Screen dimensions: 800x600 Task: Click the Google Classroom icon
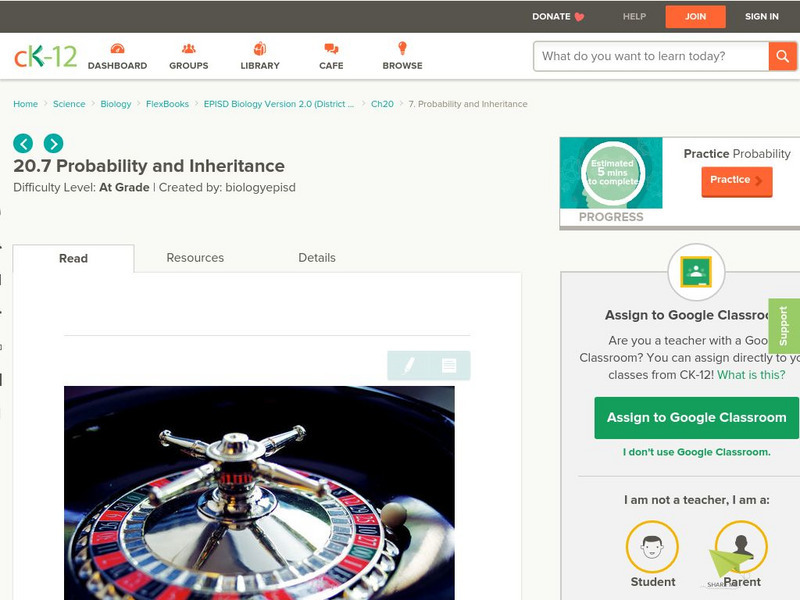pyautogui.click(x=696, y=272)
